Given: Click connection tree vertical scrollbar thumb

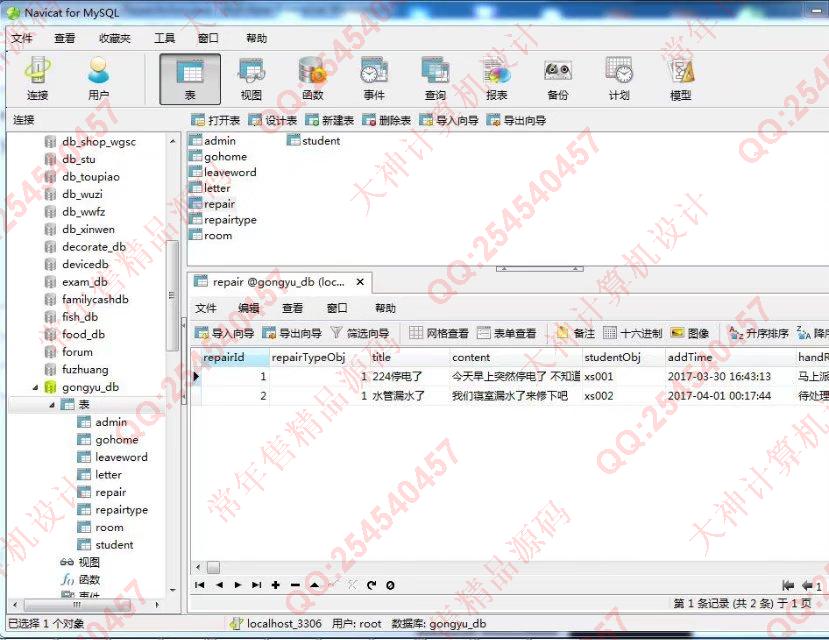Looking at the screenshot, I should [x=172, y=295].
